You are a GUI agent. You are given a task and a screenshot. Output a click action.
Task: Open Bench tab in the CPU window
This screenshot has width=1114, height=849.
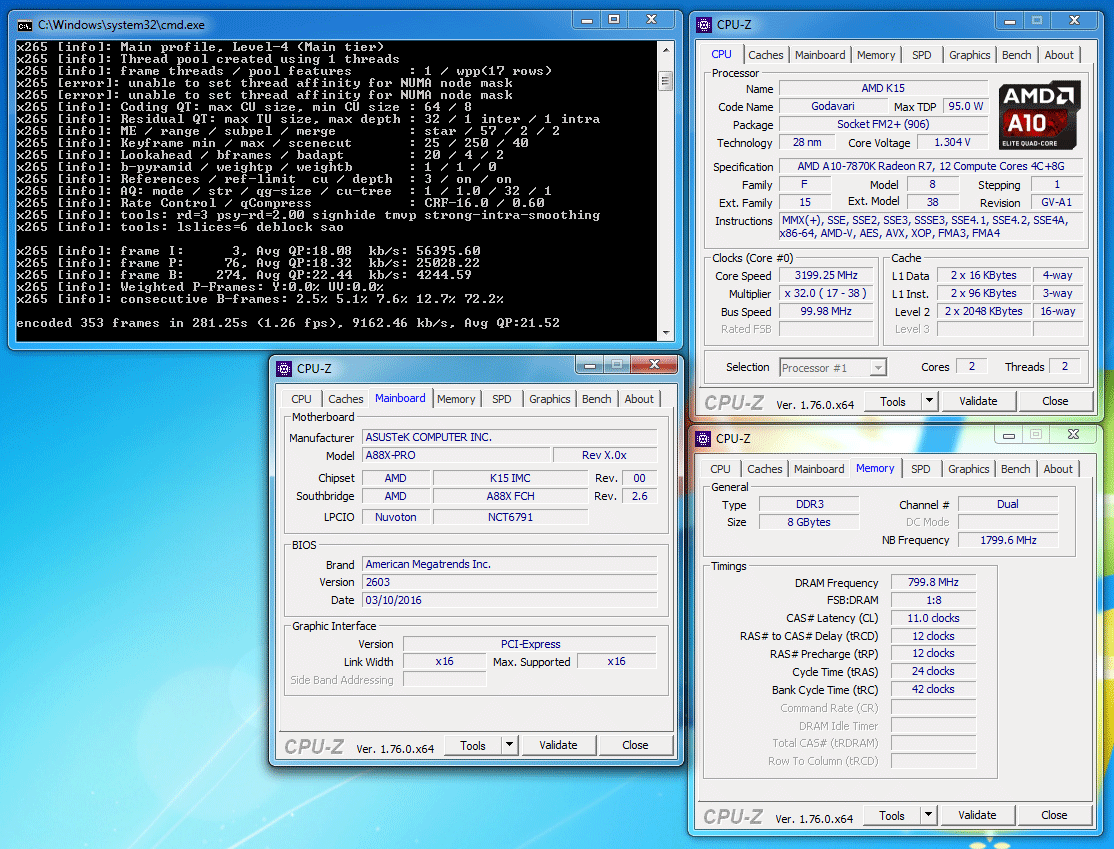[x=1016, y=55]
